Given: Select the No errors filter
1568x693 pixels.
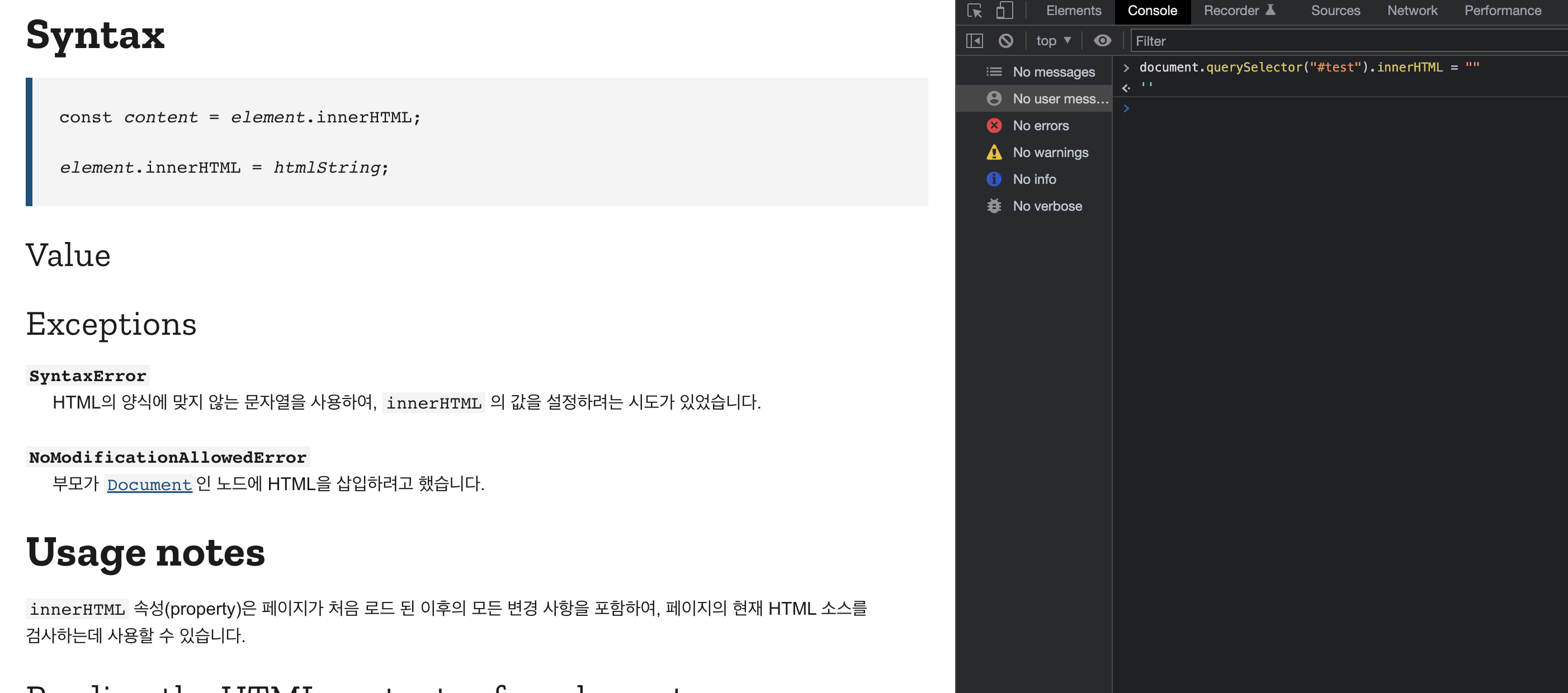Looking at the screenshot, I should pos(1040,125).
